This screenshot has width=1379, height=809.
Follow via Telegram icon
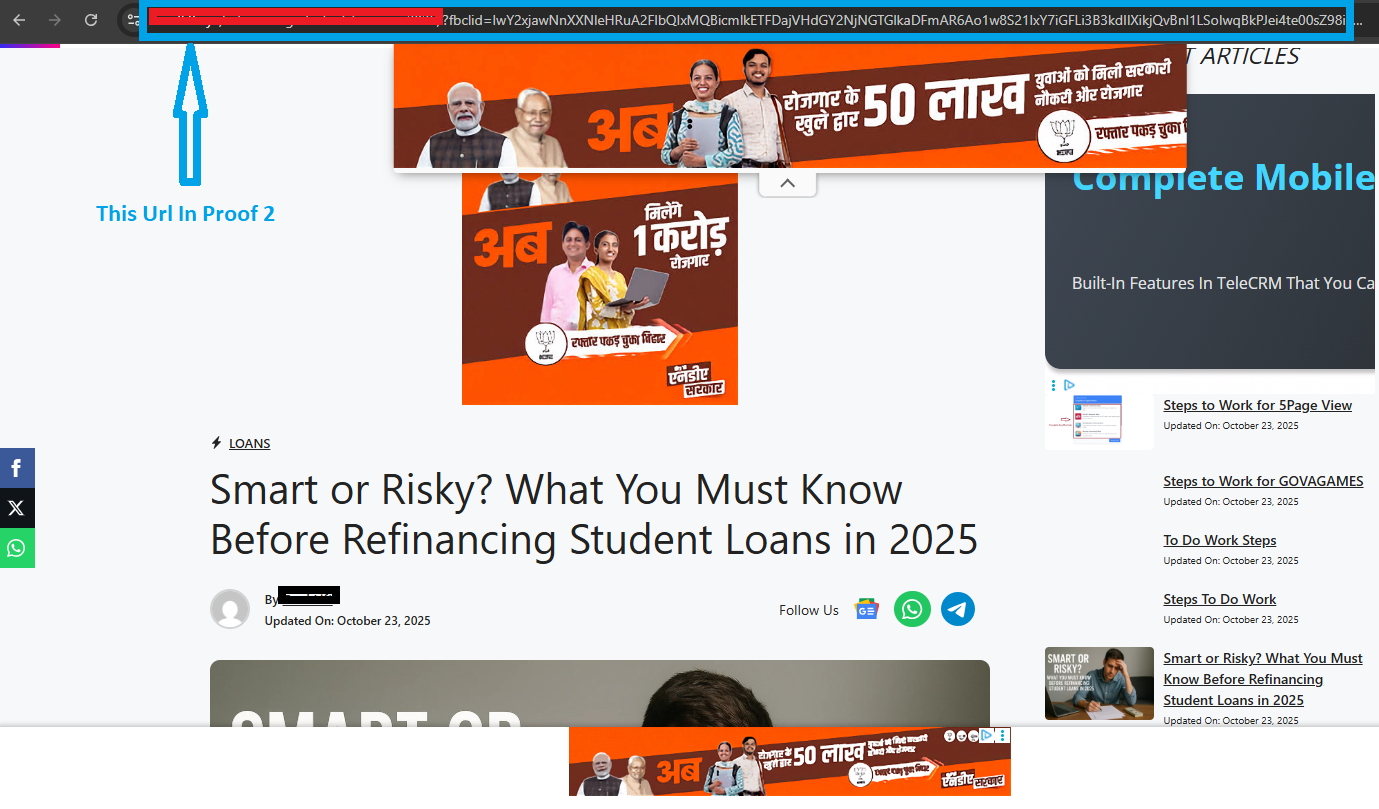click(958, 609)
